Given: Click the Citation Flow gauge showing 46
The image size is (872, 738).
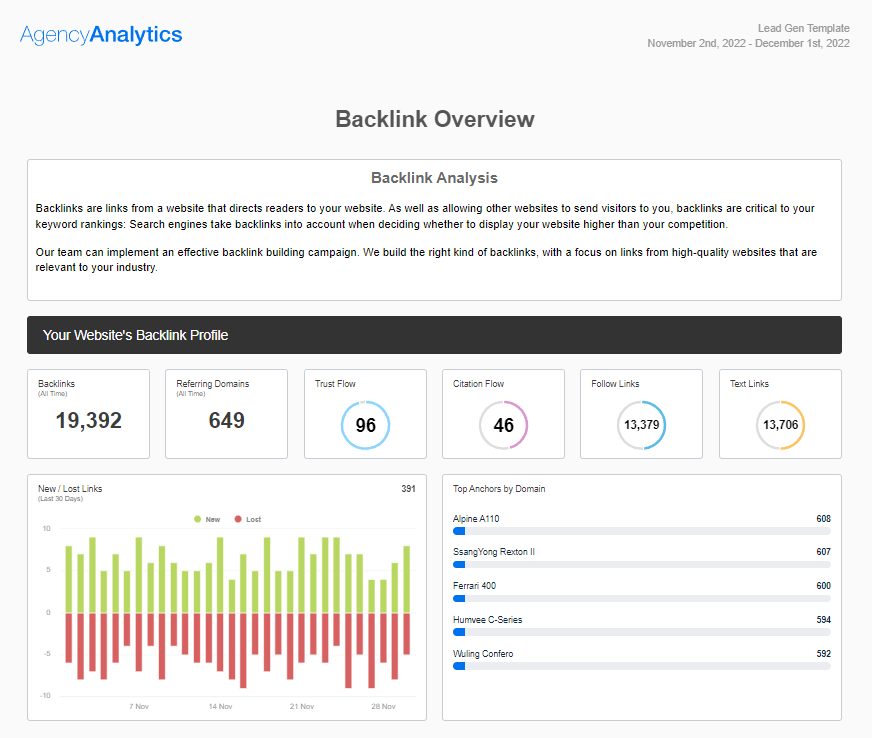Looking at the screenshot, I should [503, 425].
